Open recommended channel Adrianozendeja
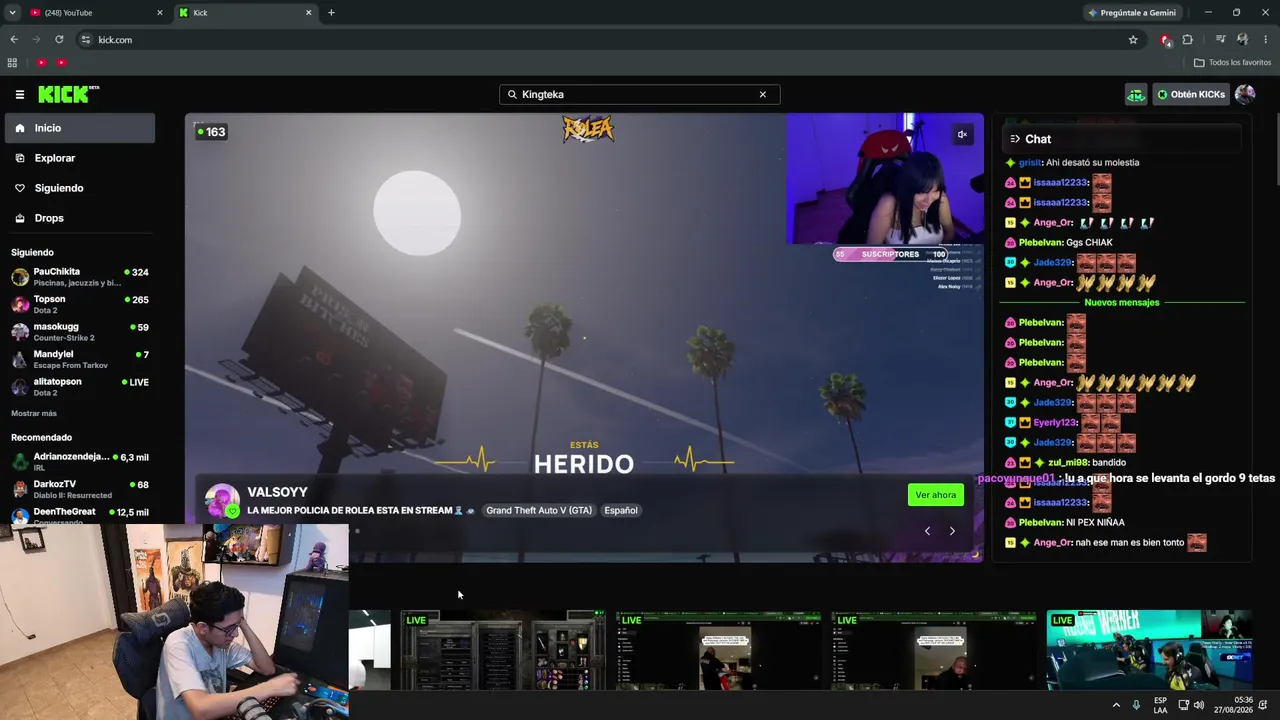The image size is (1280, 720). click(x=80, y=462)
